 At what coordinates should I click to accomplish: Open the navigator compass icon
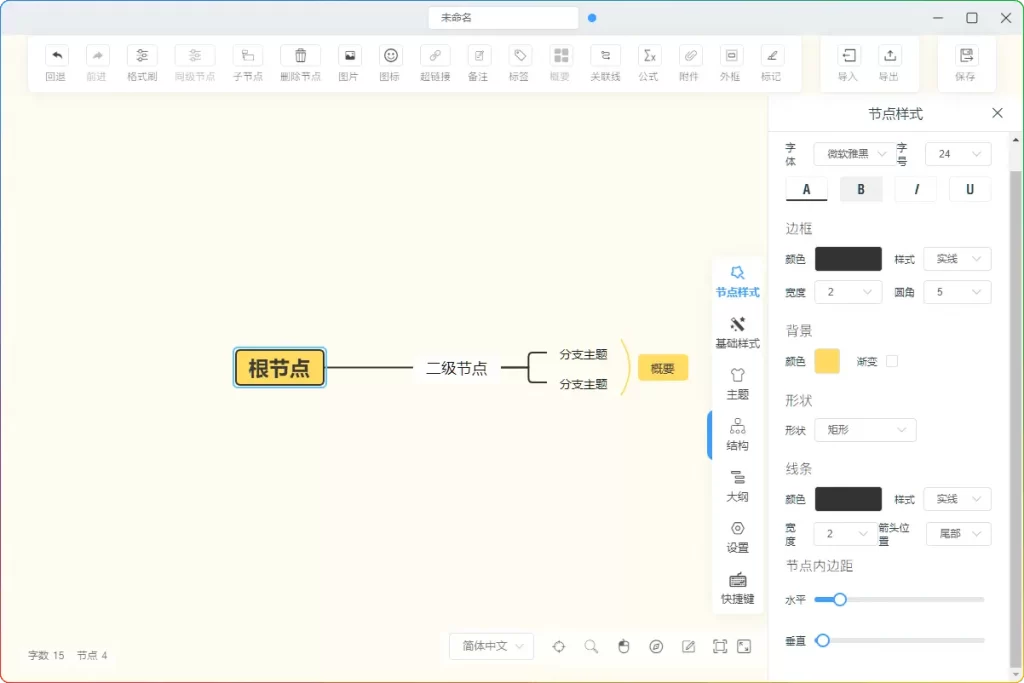[x=656, y=646]
